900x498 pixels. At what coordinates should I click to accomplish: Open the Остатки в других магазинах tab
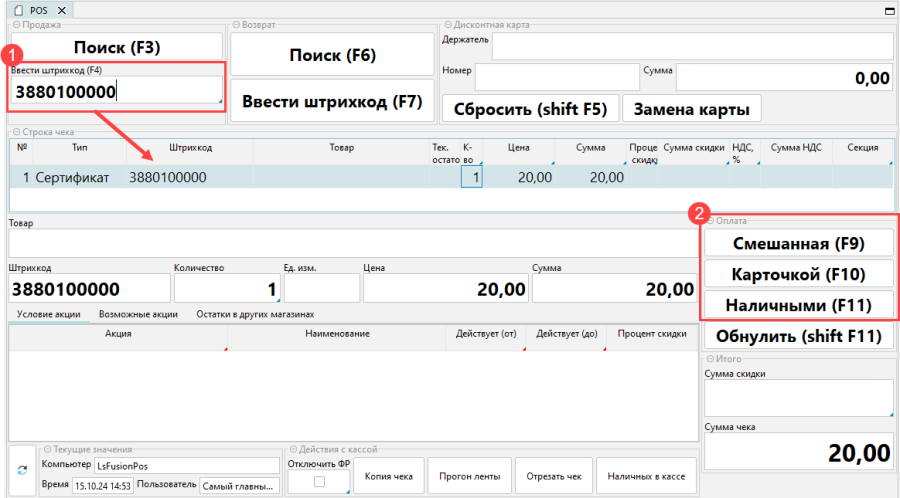pyautogui.click(x=254, y=313)
